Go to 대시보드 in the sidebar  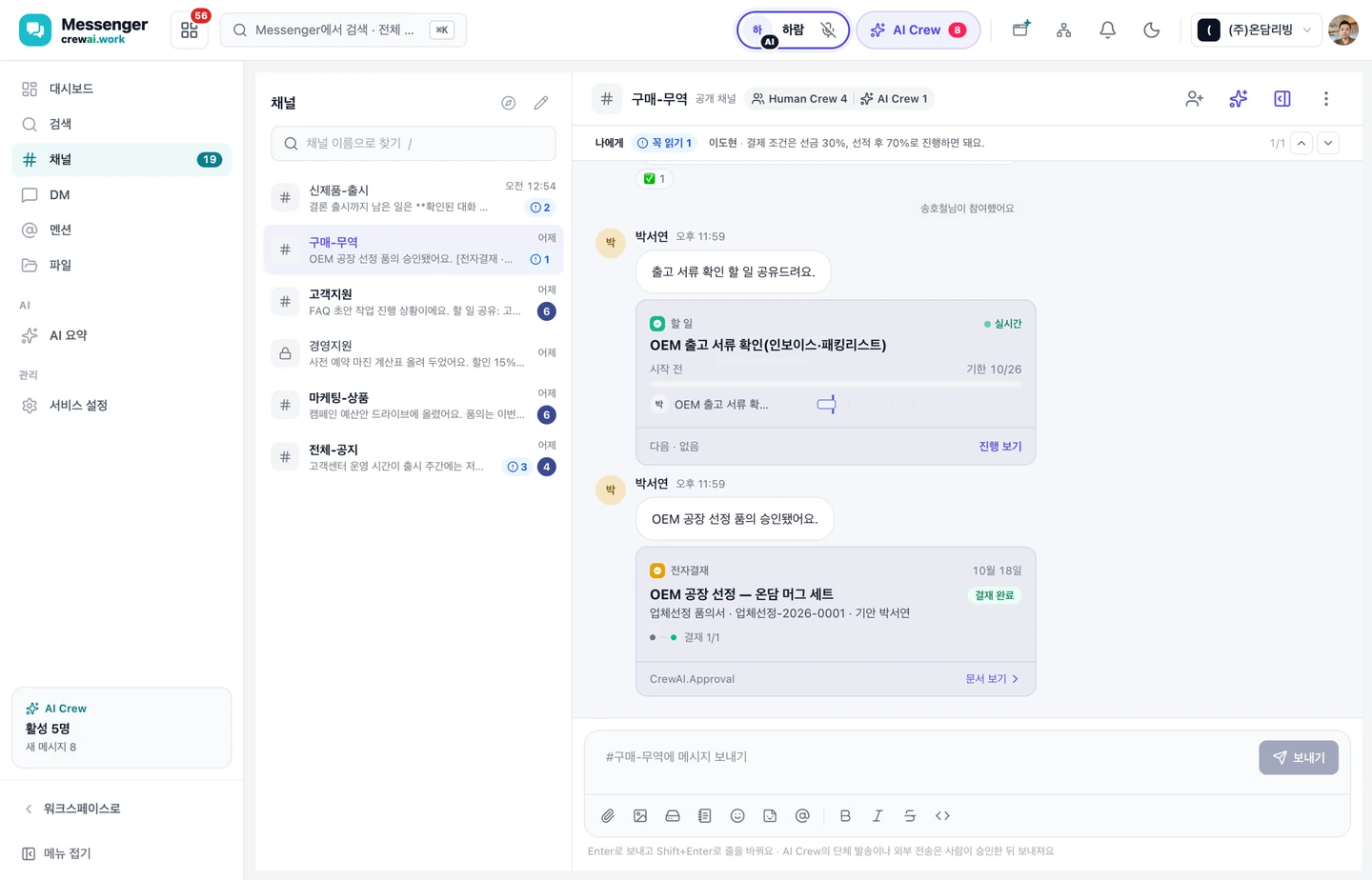121,89
